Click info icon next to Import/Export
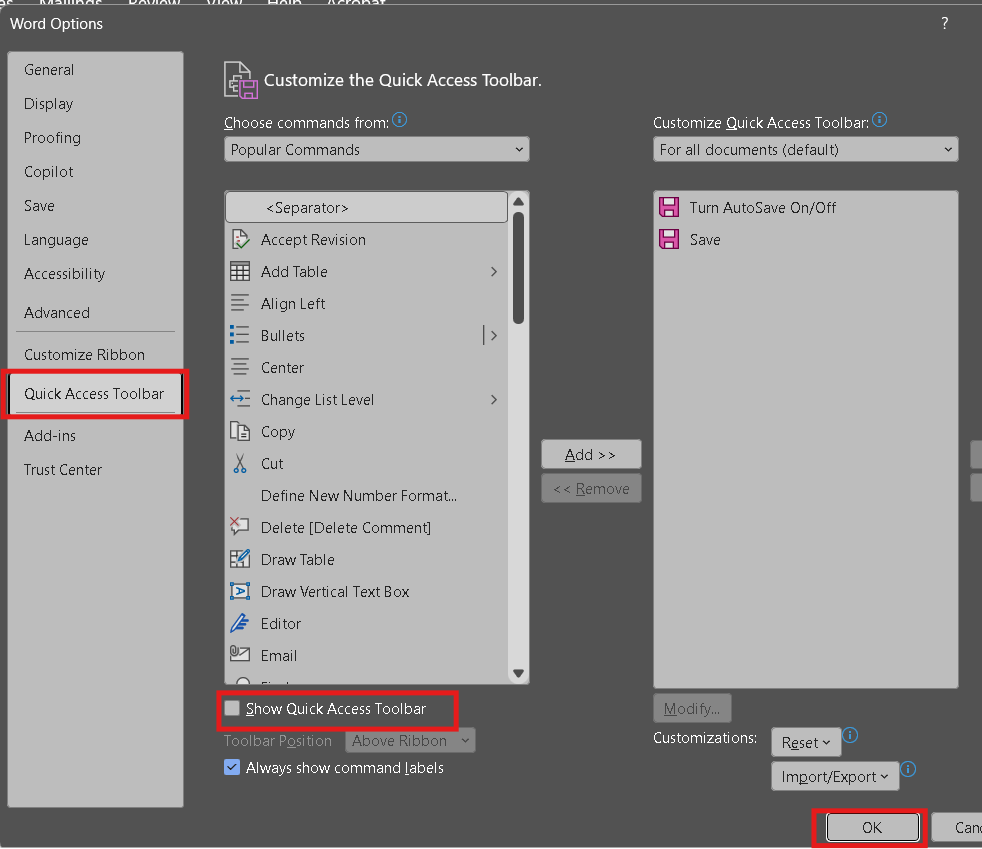 coord(908,769)
